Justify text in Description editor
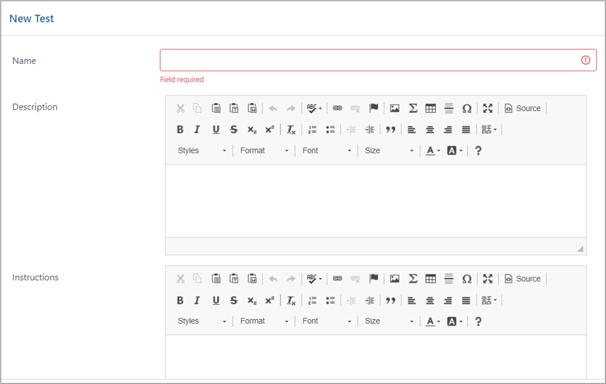Screen dimensions: 606x384 click(x=466, y=129)
